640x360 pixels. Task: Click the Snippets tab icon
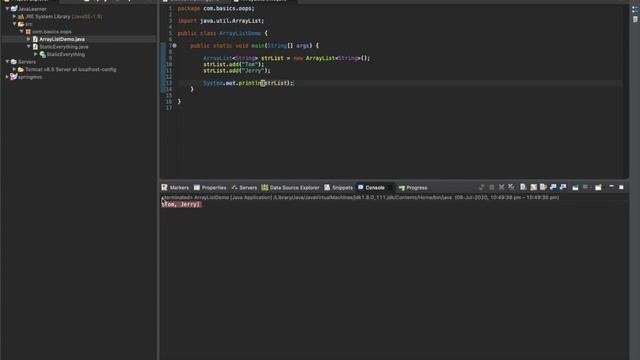click(327, 187)
